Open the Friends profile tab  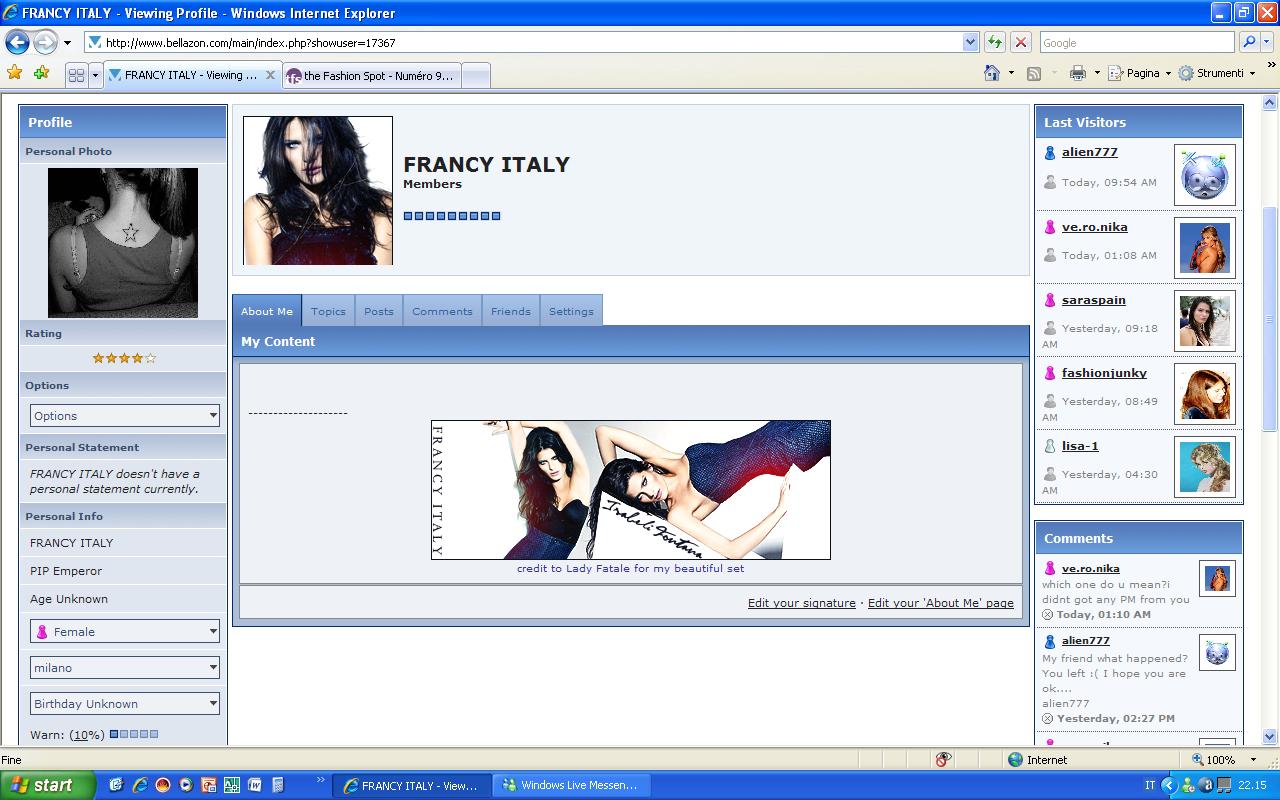pos(510,311)
